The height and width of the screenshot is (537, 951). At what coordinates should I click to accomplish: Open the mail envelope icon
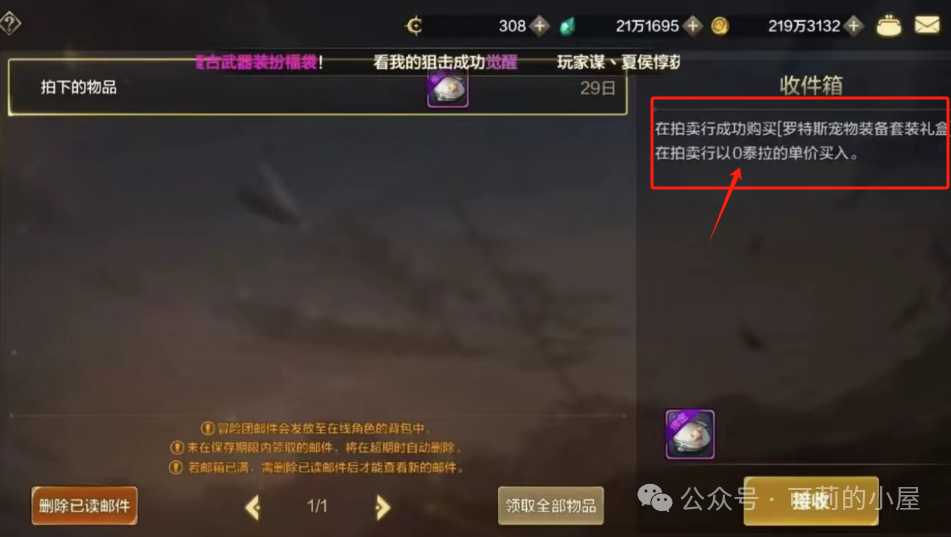click(927, 25)
